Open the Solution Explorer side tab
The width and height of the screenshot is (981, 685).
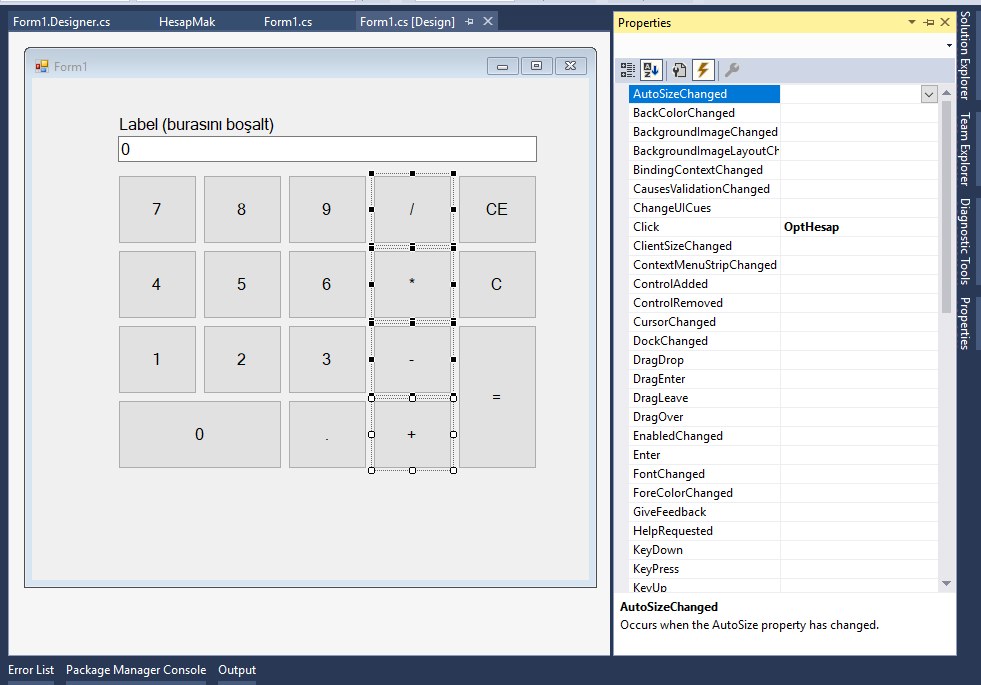(965, 55)
